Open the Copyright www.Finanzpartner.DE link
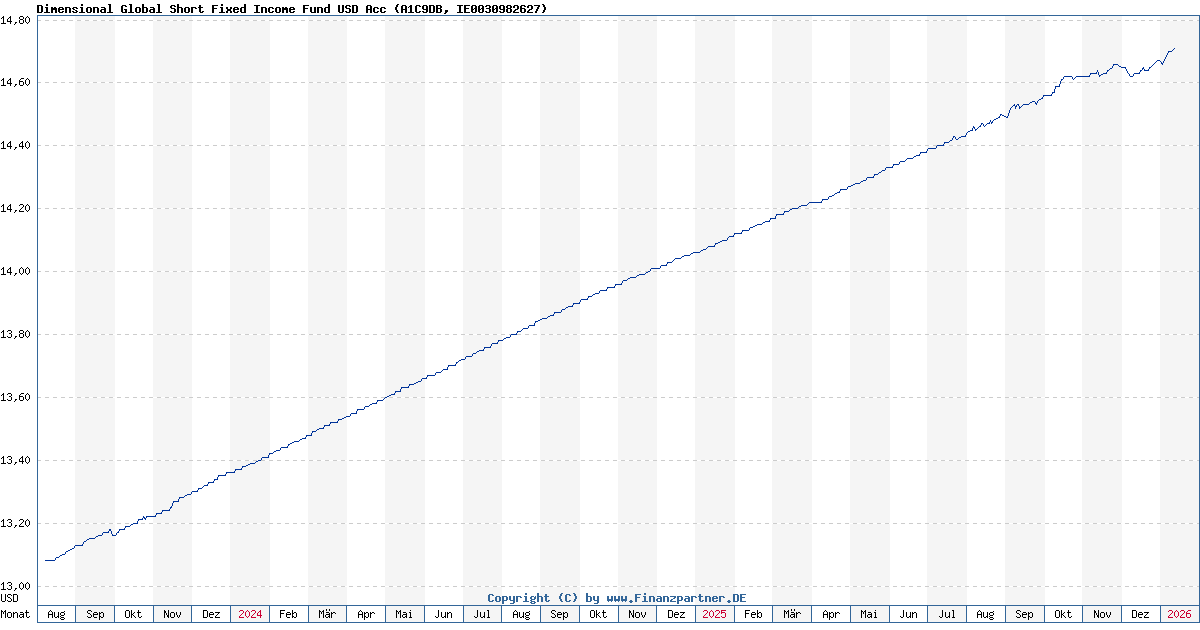This screenshot has width=1200, height=630. (620, 596)
